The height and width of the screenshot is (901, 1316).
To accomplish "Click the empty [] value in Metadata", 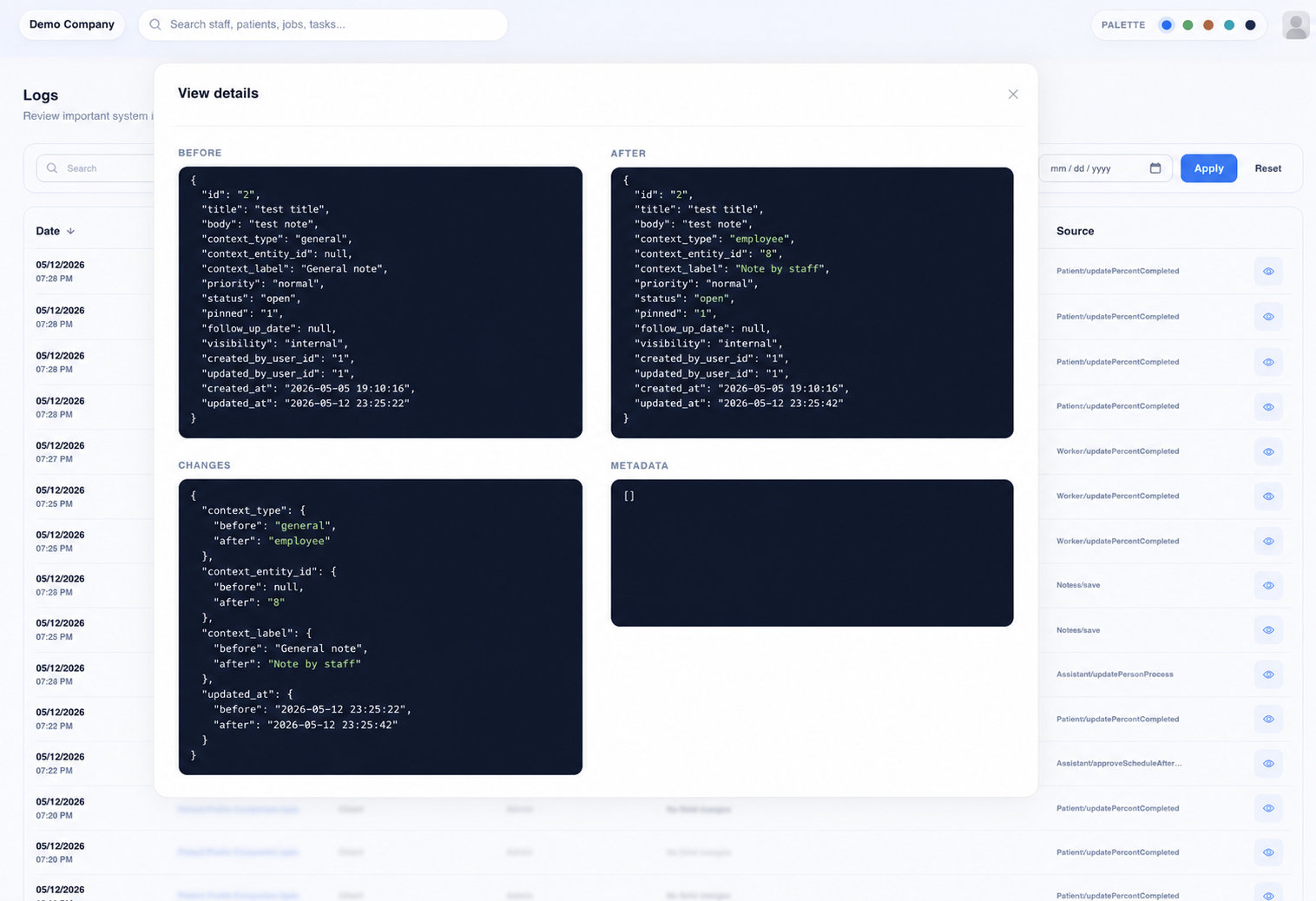I will pyautogui.click(x=629, y=496).
